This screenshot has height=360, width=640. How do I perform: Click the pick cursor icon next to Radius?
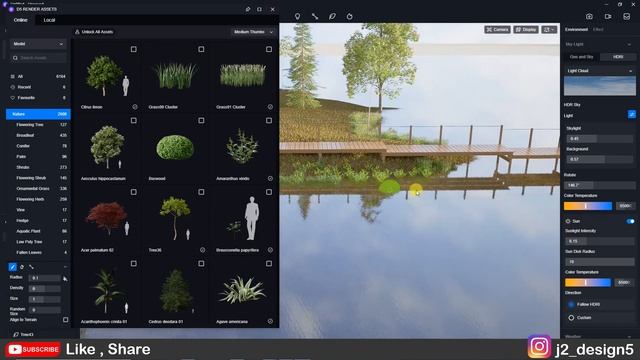point(65,278)
